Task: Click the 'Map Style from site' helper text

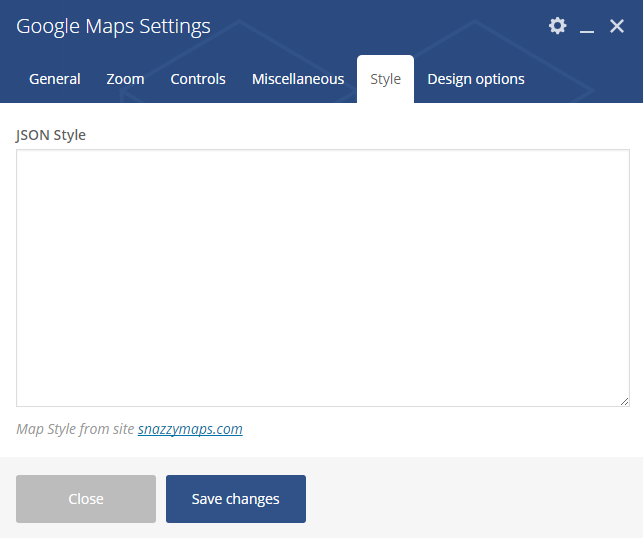Action: [75, 429]
